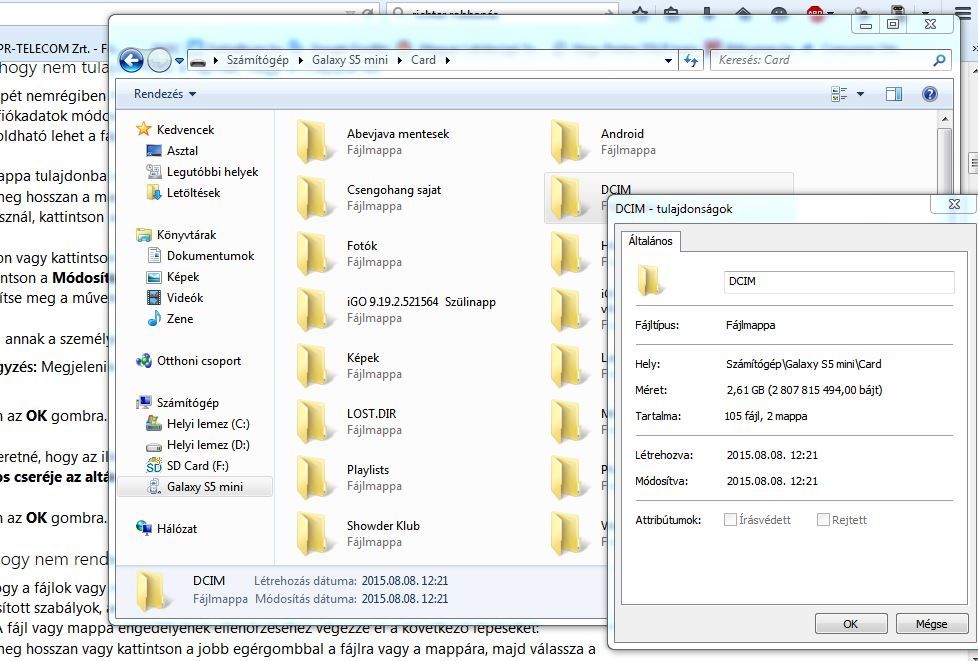Click the DCIM folder name field in properties
The height and width of the screenshot is (661, 978).
click(839, 282)
